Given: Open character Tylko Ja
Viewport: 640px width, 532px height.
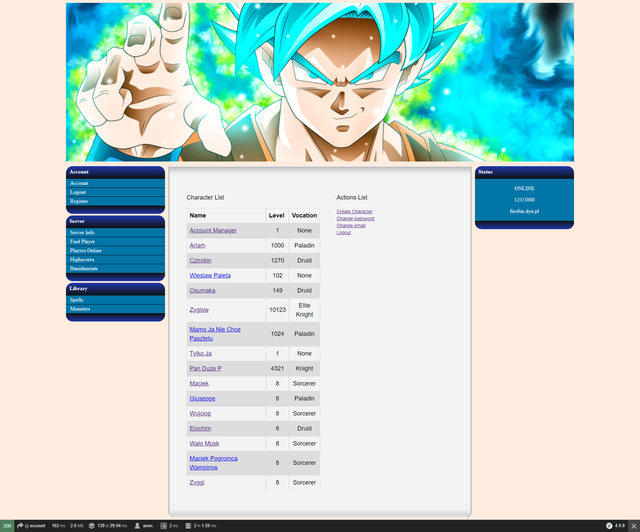Looking at the screenshot, I should 200,354.
